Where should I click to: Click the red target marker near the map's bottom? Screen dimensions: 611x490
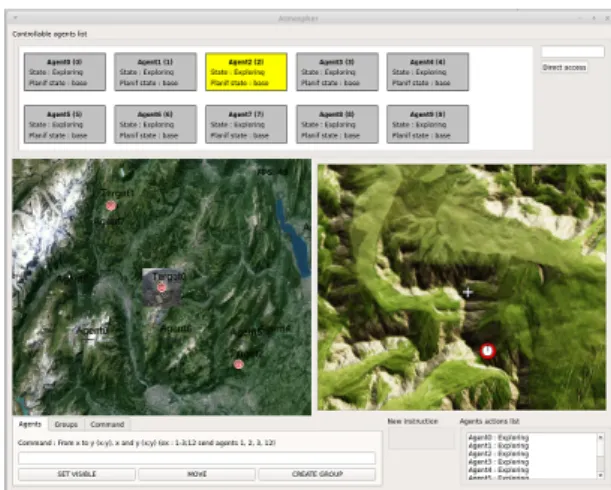click(238, 364)
